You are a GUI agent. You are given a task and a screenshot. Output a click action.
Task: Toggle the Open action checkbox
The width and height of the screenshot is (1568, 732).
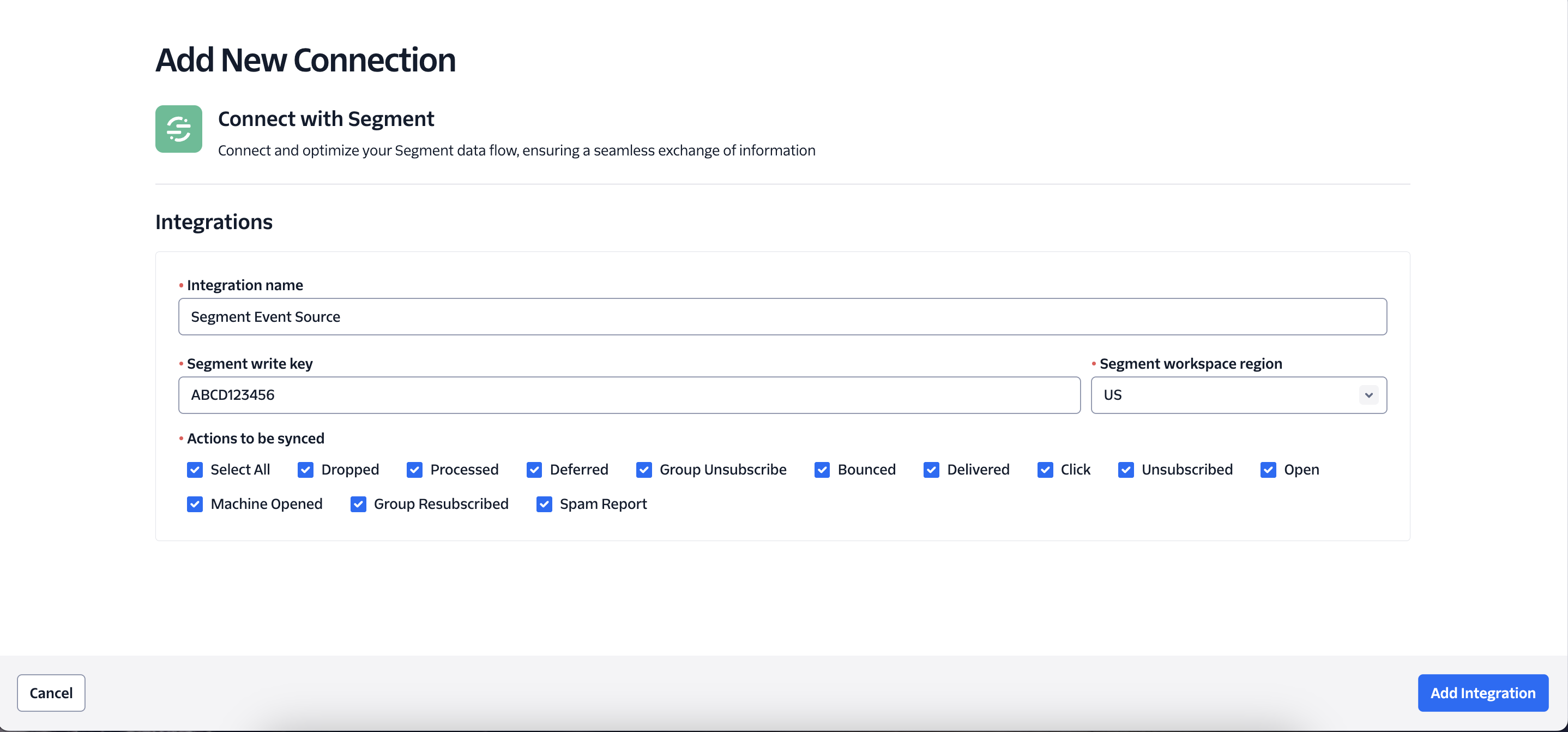1268,470
